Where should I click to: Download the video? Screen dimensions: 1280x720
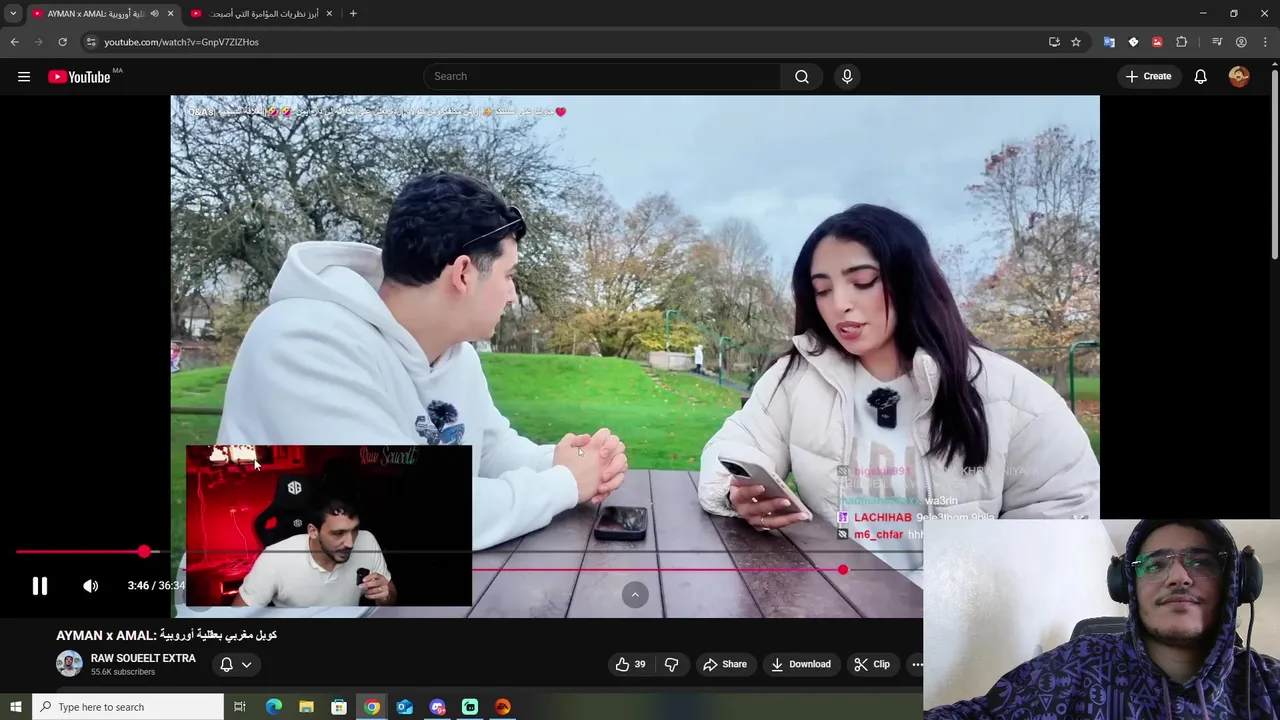coord(801,664)
